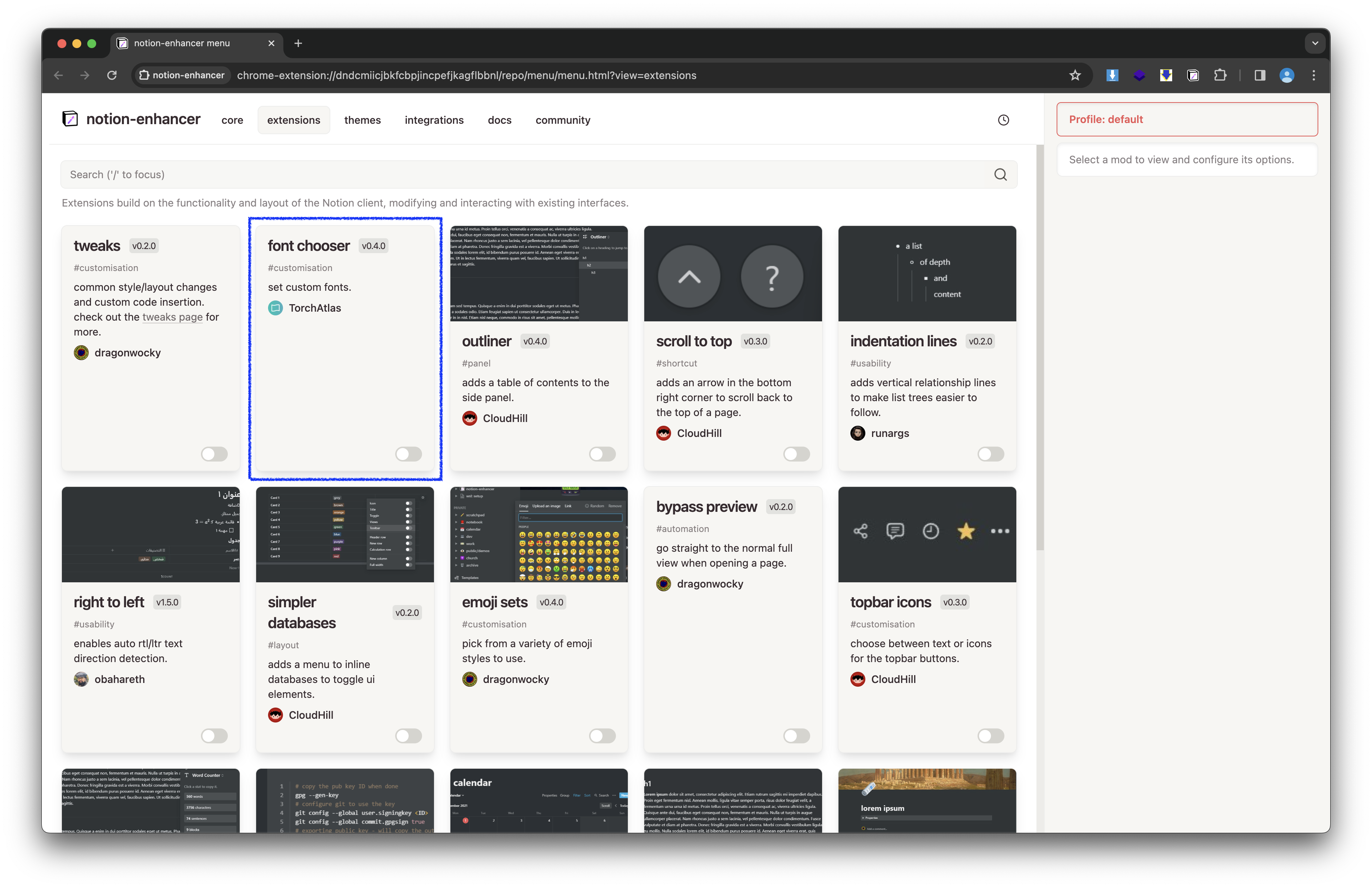
Task: Focus the extensions search field
Action: point(519,174)
